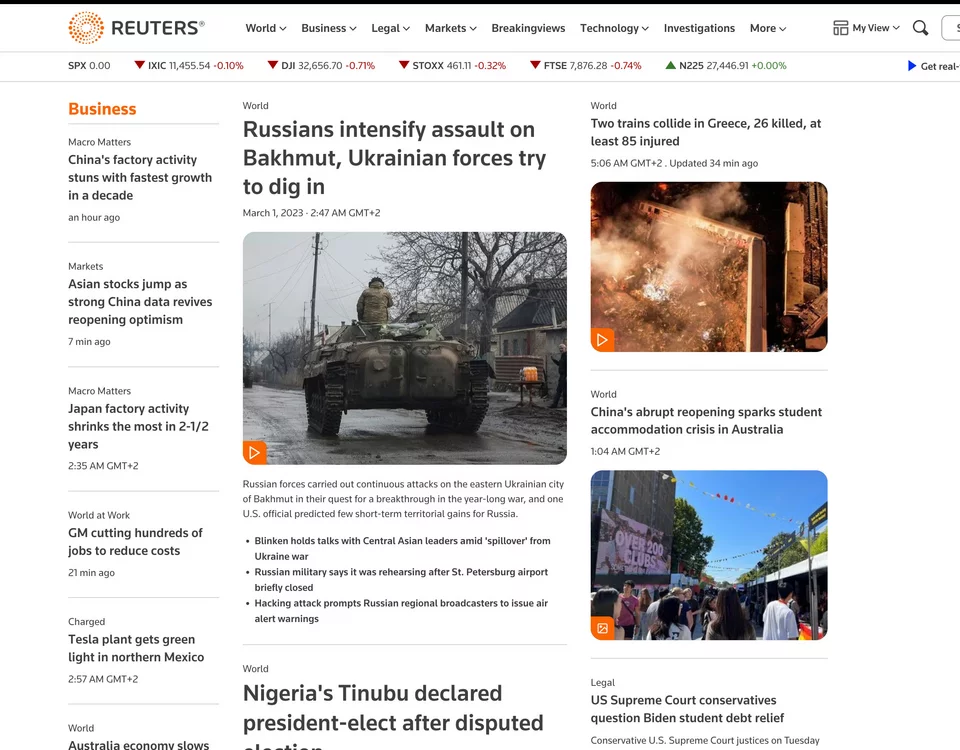Open Japan factory activity shrinks article
960x750 pixels.
138,426
